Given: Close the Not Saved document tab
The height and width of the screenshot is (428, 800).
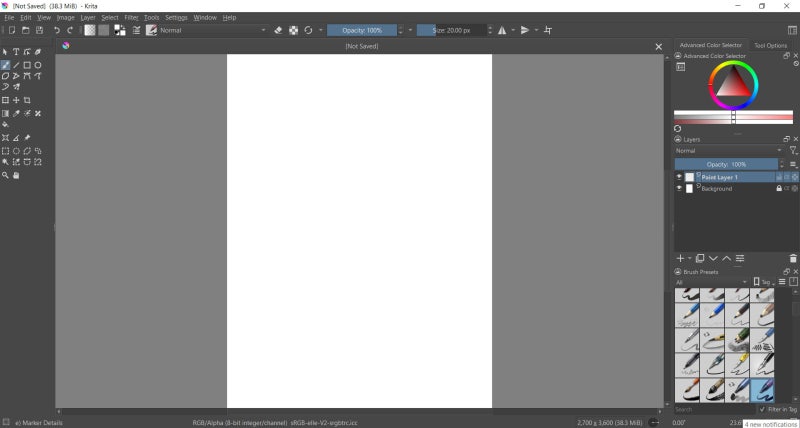Looking at the screenshot, I should [x=659, y=46].
